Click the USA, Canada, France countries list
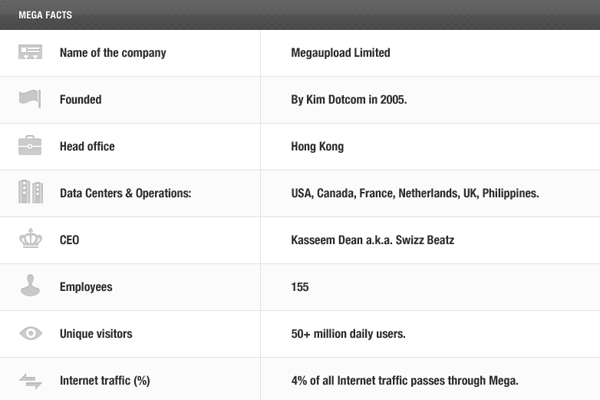600x400 pixels. [415, 193]
